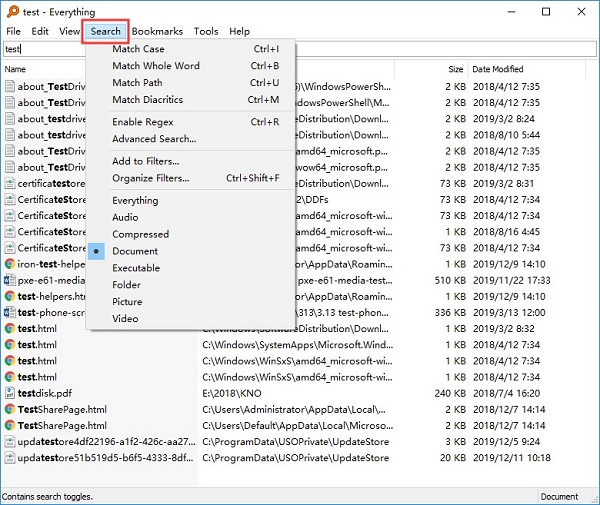
Task: Click Word icon of test-phone-scr file
Action: 10,313
